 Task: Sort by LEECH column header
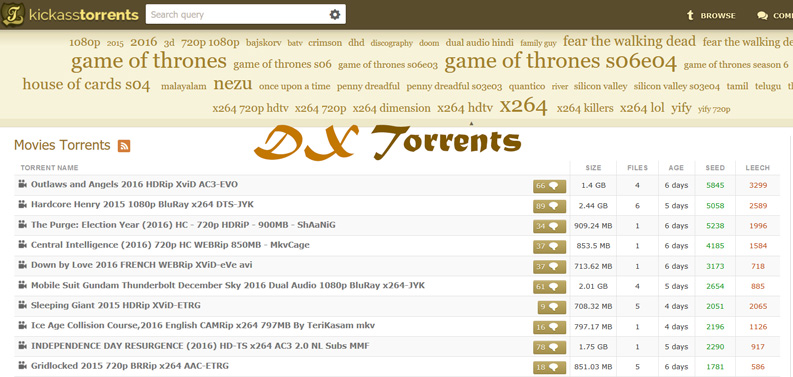click(x=758, y=167)
